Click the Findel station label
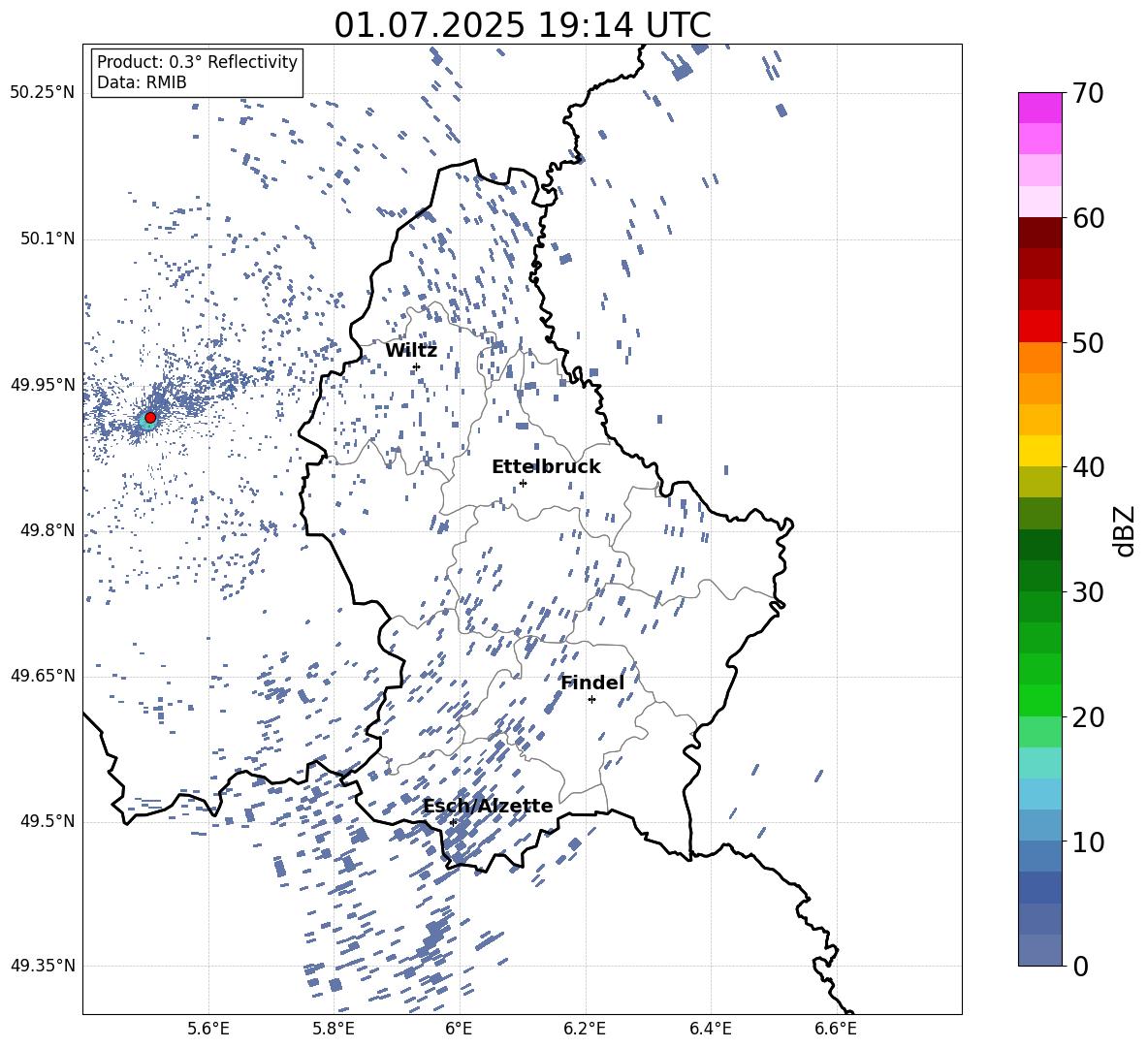The image size is (1148, 1048). pyautogui.click(x=592, y=683)
